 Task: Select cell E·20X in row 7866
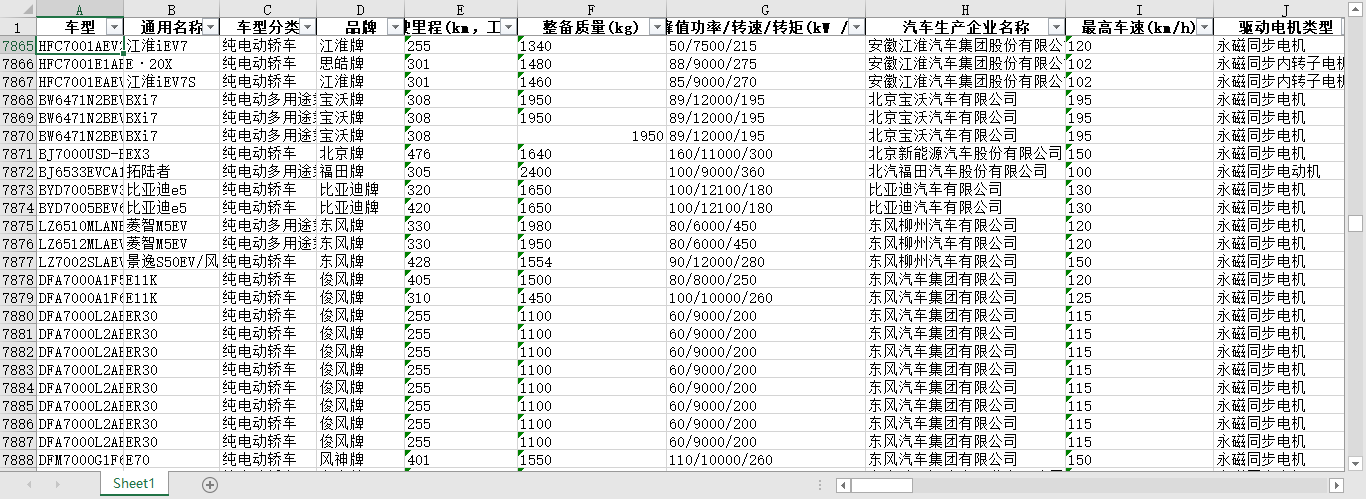[172, 63]
